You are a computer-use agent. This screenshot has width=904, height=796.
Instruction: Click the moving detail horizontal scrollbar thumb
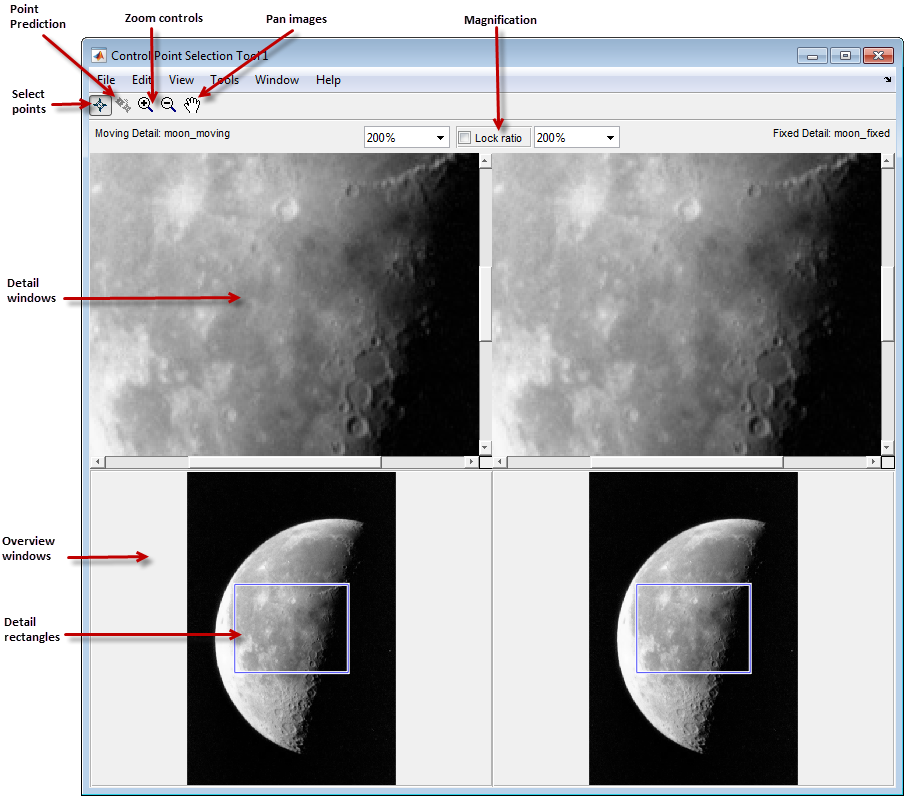284,462
